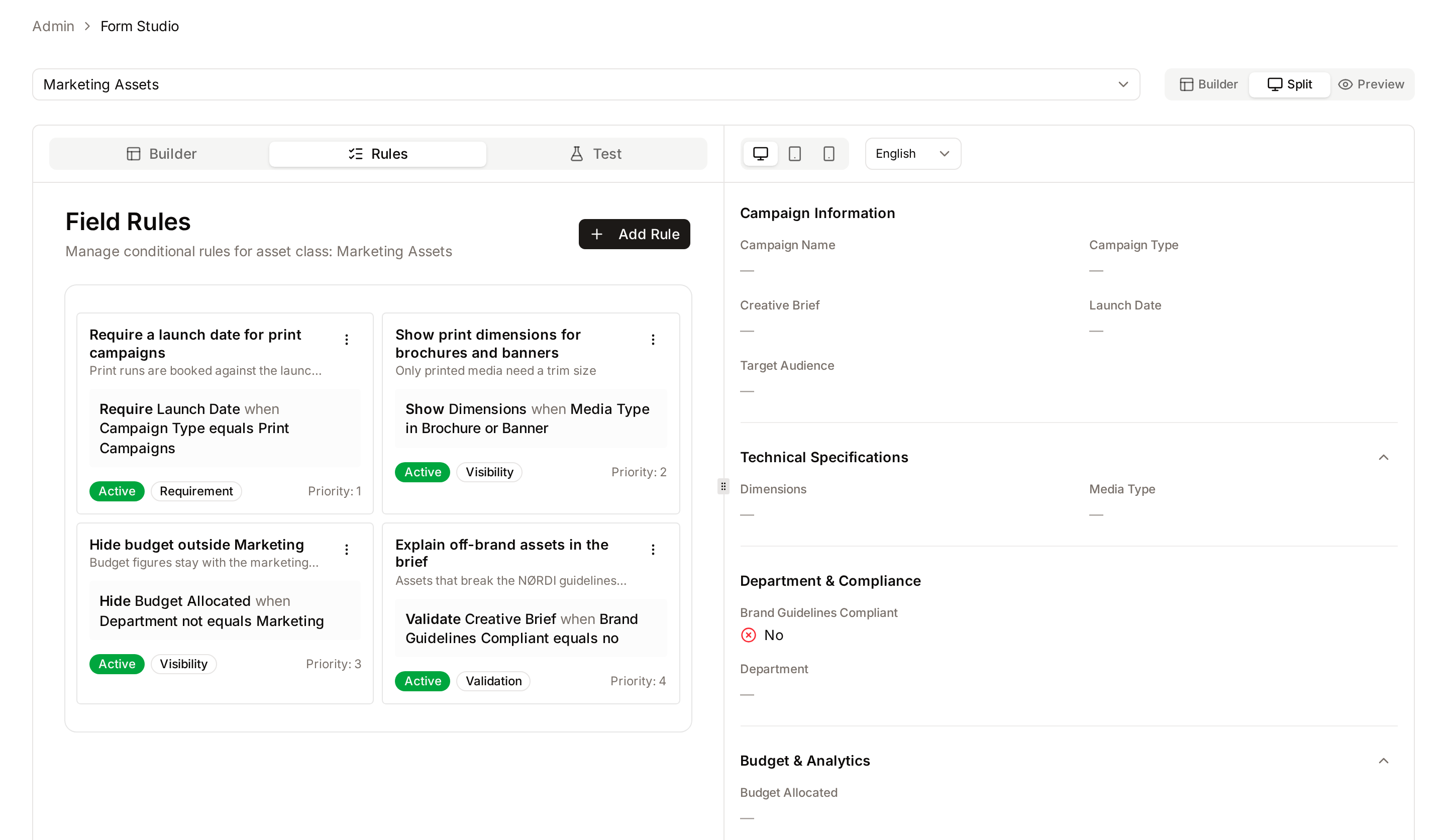Click 'Hide budget outside Marketing' title

196,544
